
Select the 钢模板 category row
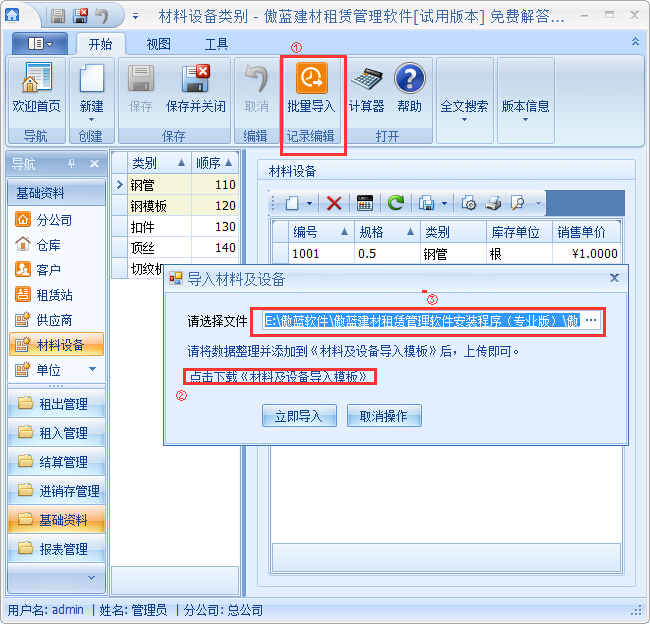[176, 206]
